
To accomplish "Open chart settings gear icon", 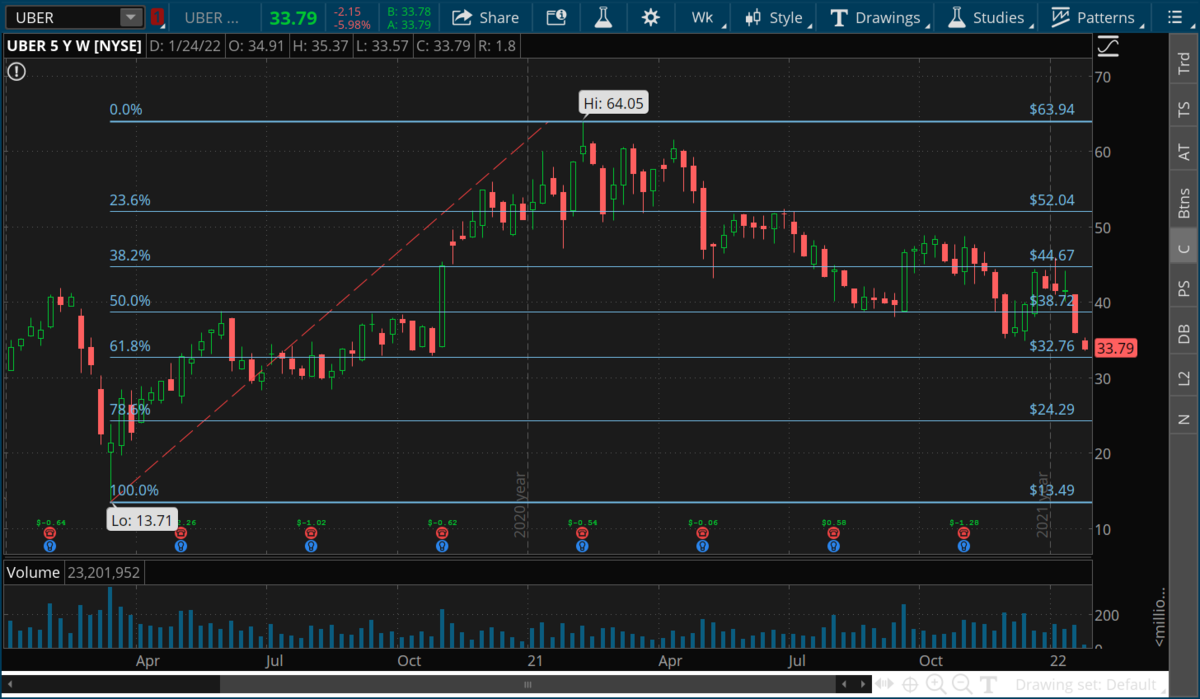I will [650, 17].
